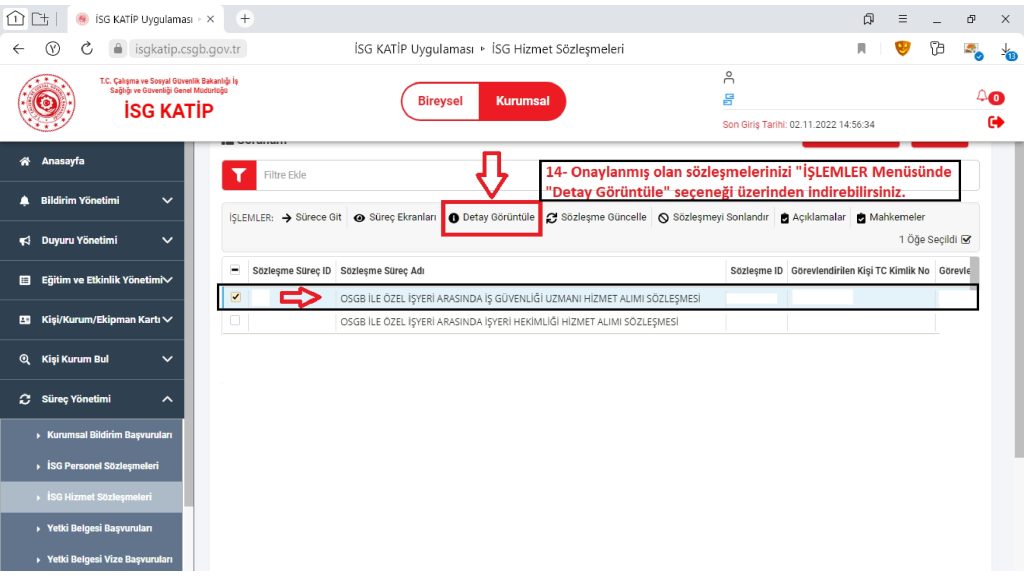
Task: Click the red filter funnel icon
Action: click(238, 175)
